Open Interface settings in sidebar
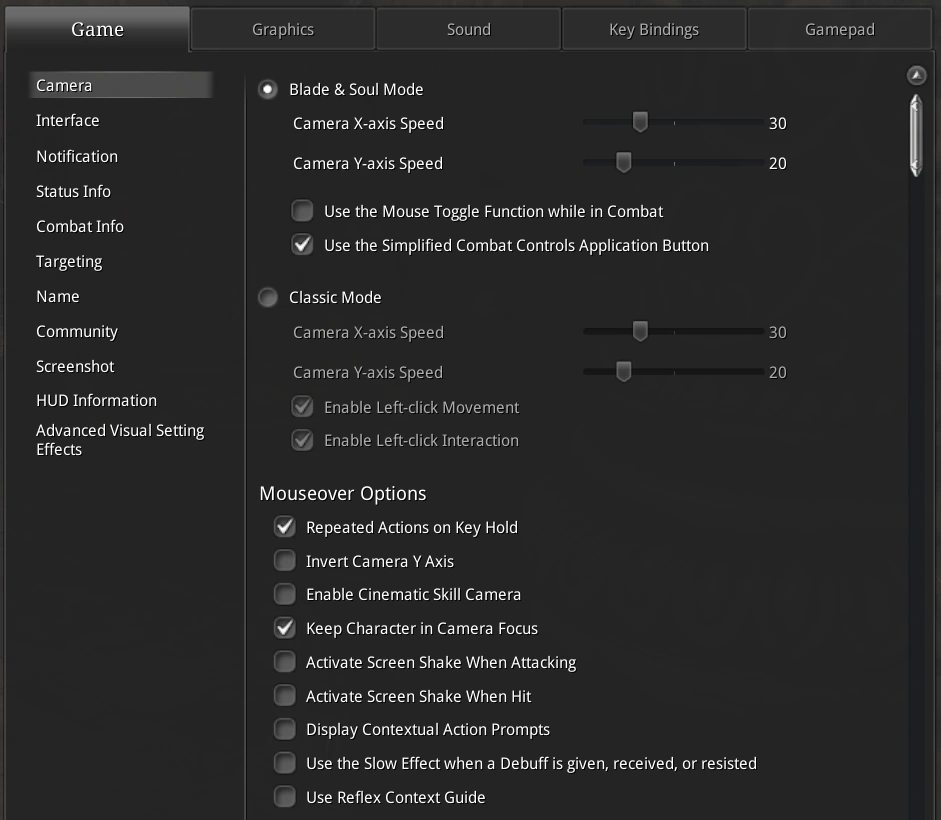 (x=68, y=121)
